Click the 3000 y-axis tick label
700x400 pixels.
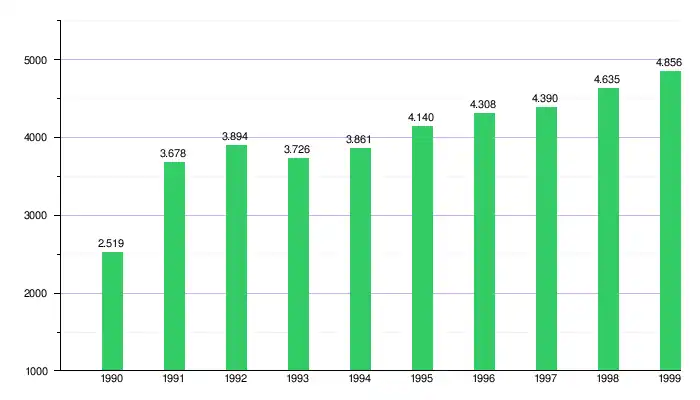36,216
